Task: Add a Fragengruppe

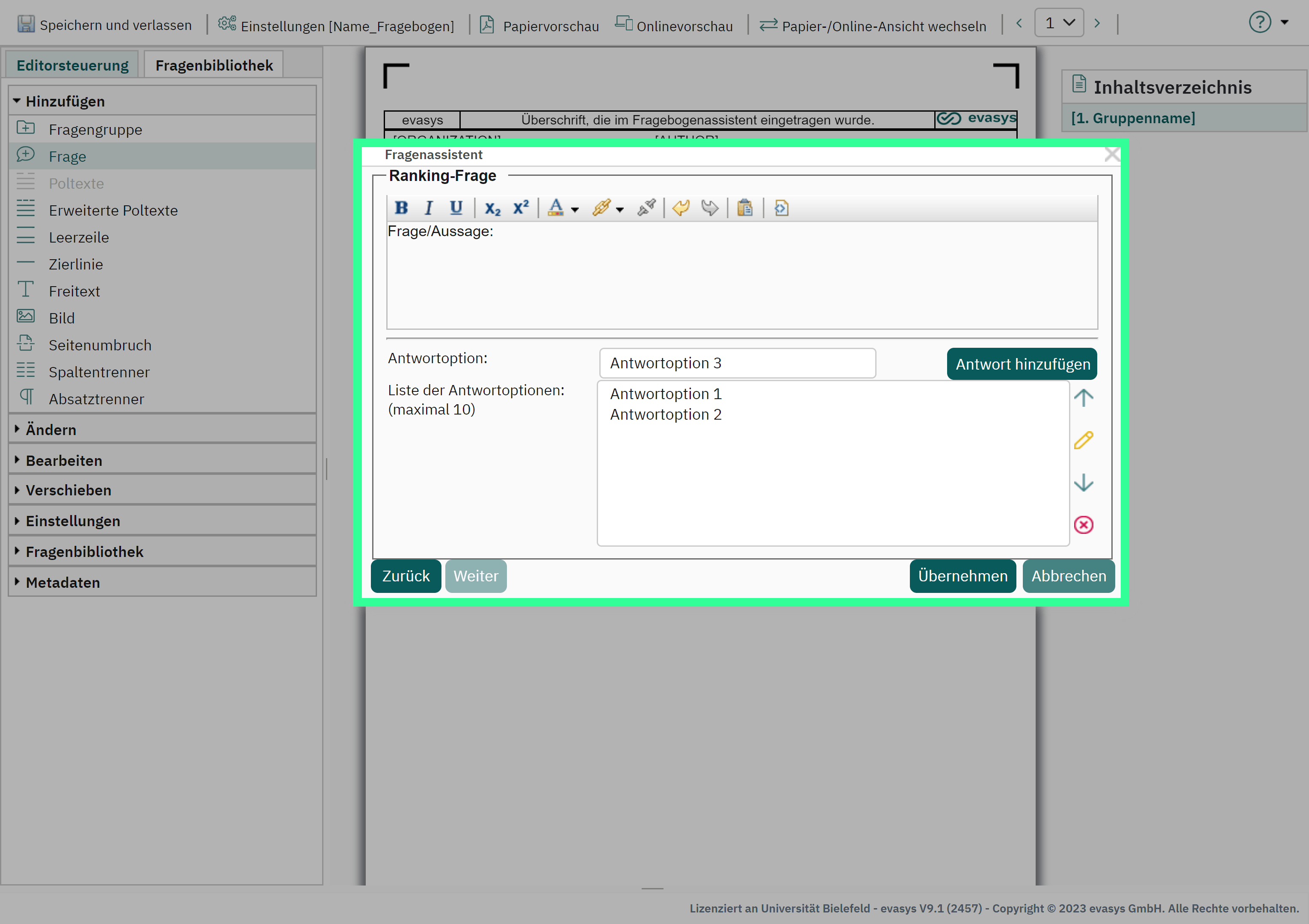Action: 95,129
